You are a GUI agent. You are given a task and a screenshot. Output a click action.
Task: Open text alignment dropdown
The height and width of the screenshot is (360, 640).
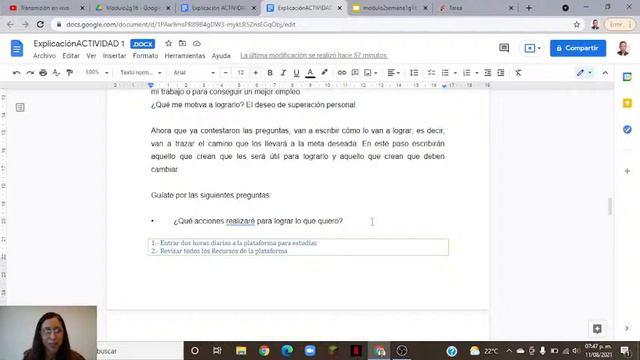(393, 73)
